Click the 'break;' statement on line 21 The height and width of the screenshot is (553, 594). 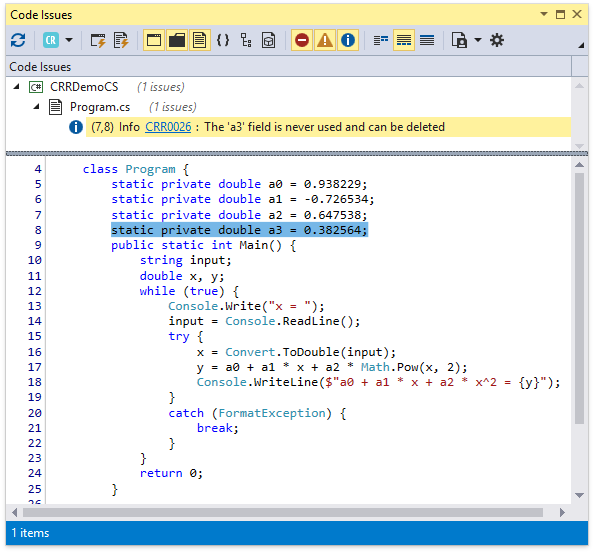[217, 428]
